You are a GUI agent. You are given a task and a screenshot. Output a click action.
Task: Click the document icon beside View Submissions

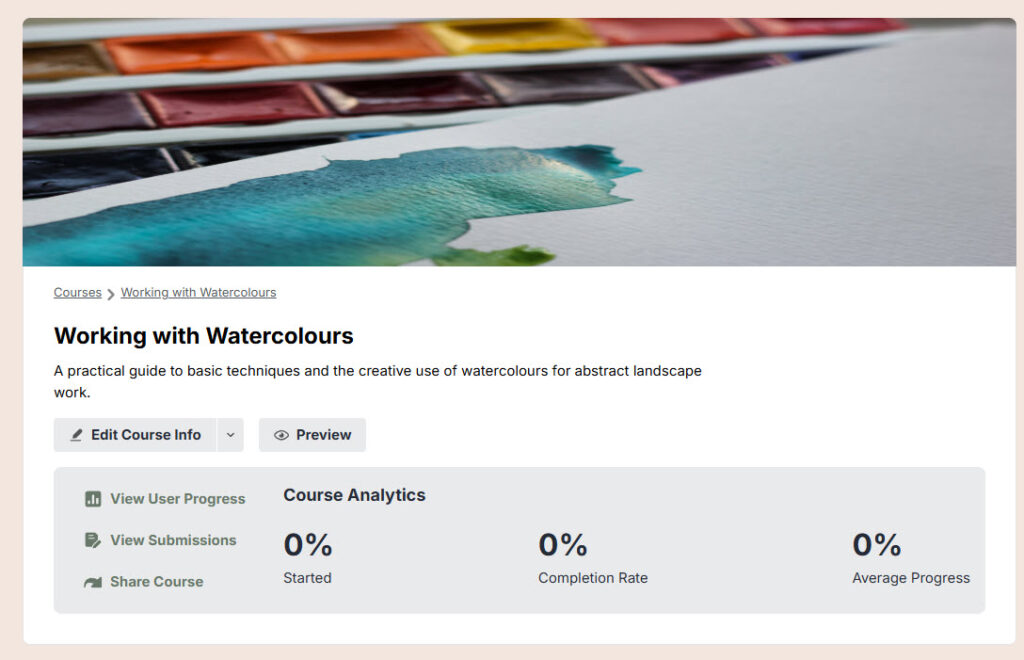coord(93,540)
